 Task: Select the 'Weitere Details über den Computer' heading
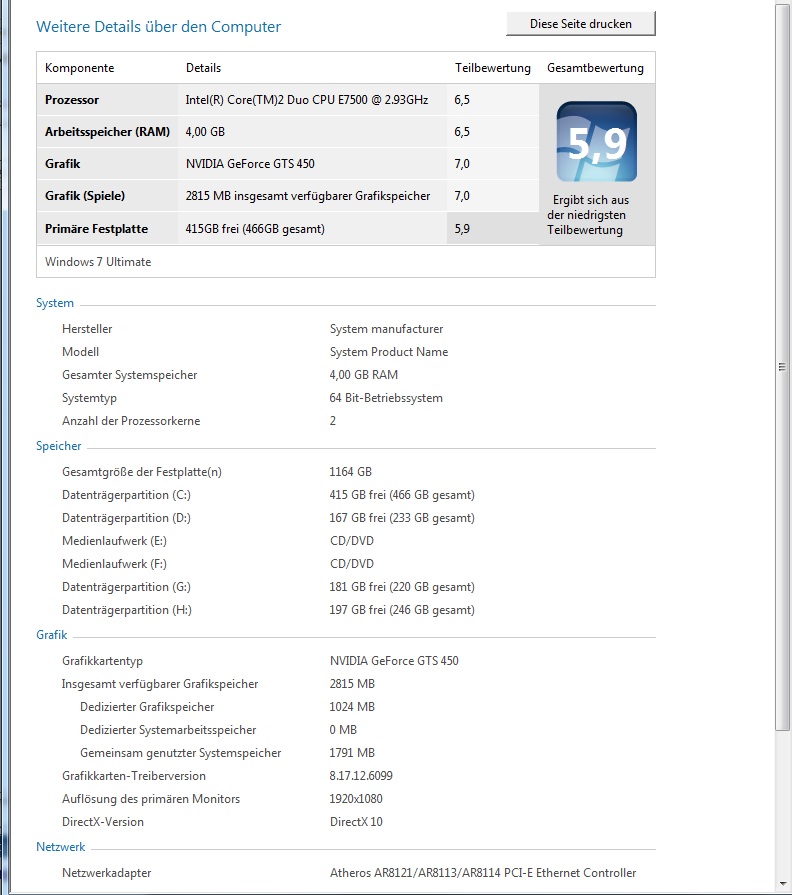point(159,27)
